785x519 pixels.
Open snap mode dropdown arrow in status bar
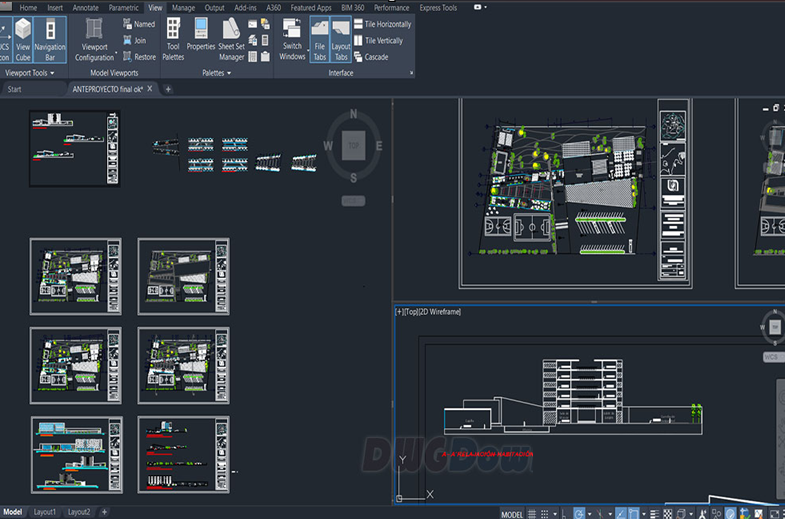click(555, 514)
